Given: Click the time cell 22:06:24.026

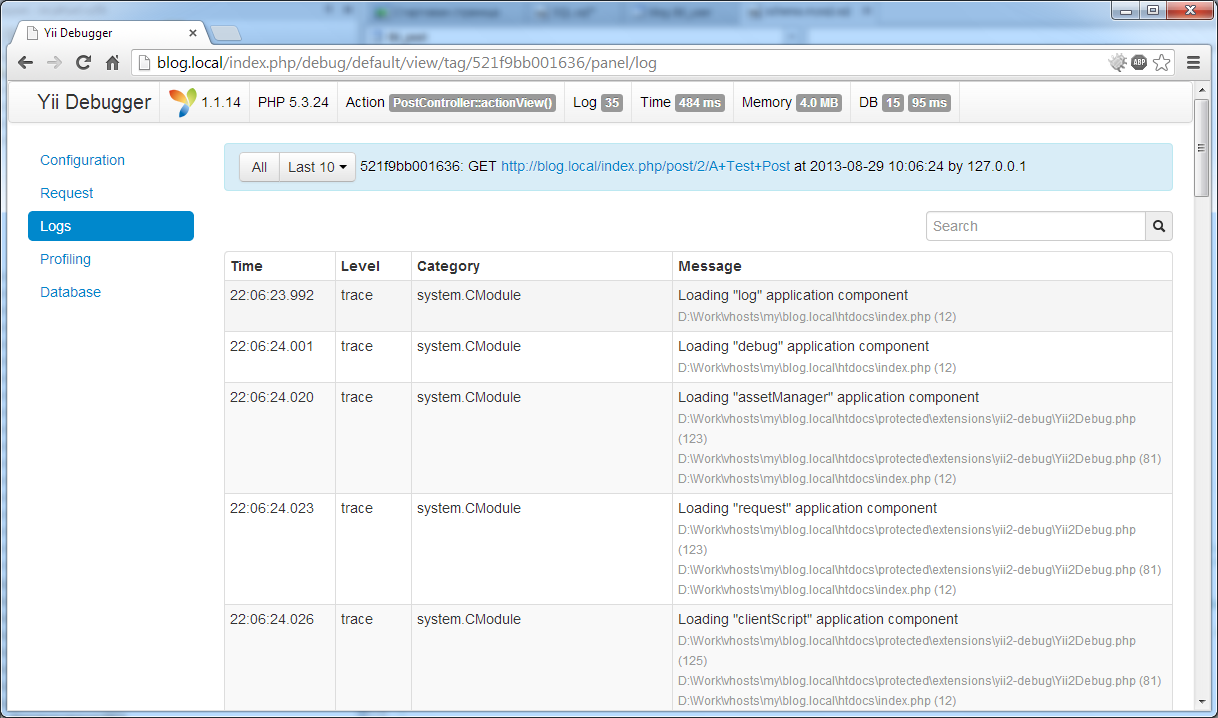Looking at the screenshot, I should point(272,619).
